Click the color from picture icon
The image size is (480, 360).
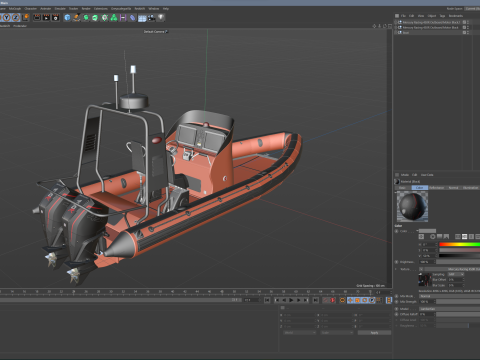[446, 237]
